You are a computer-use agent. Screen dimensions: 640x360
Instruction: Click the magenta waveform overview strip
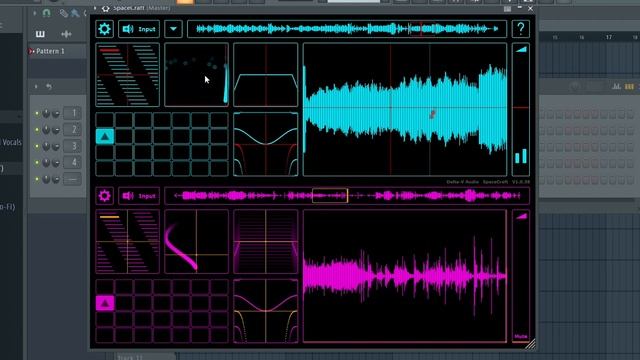point(347,196)
